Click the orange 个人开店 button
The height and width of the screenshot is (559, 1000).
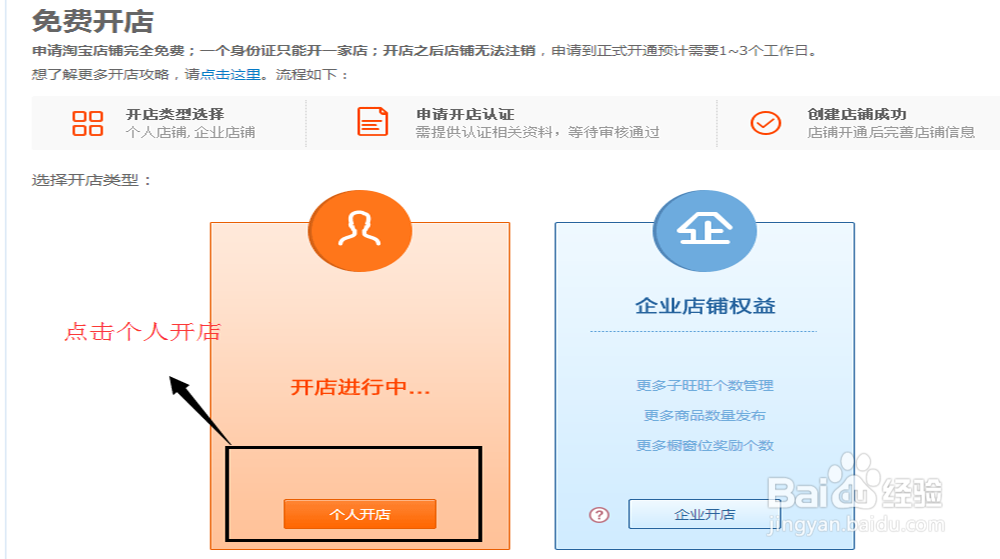pos(360,514)
